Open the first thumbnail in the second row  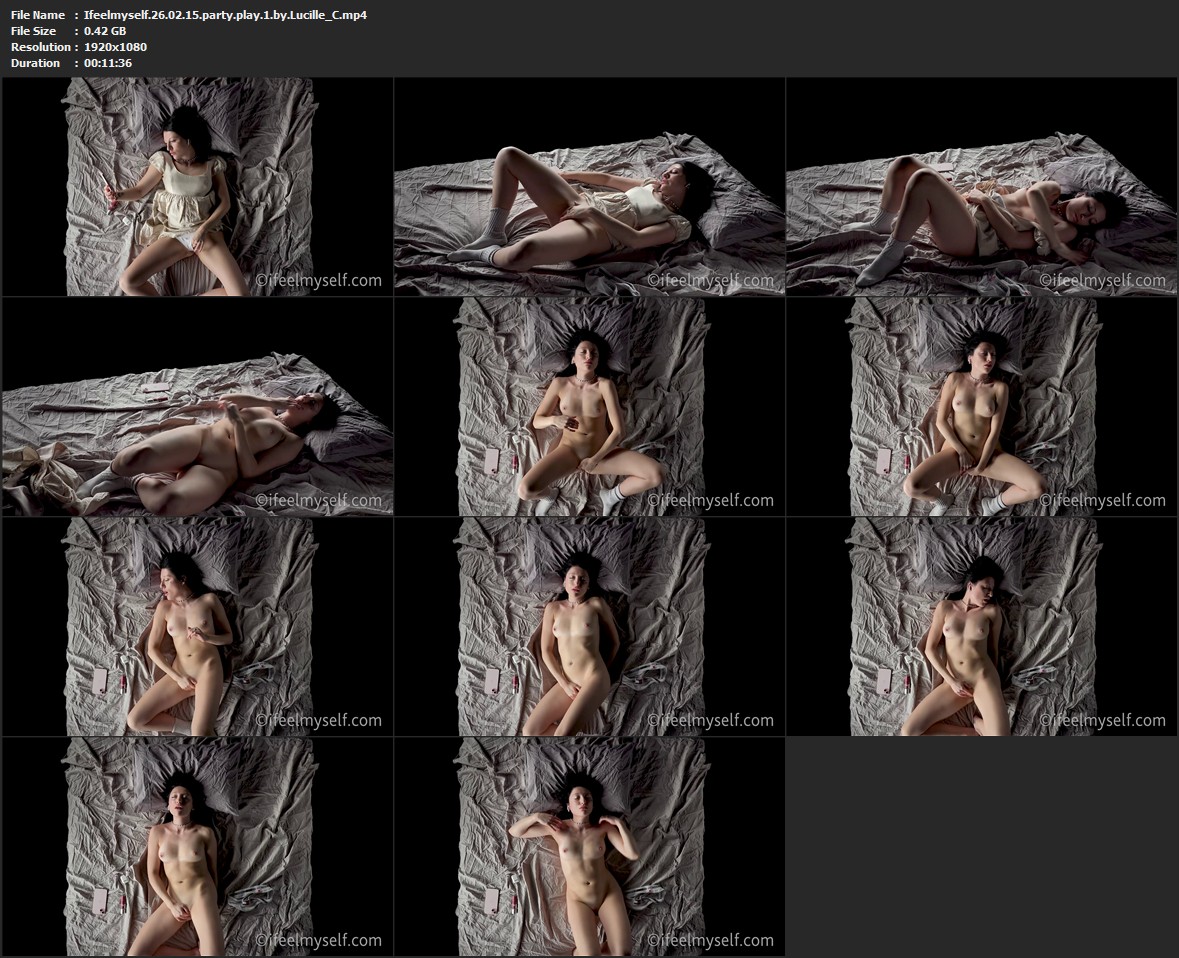(x=197, y=407)
